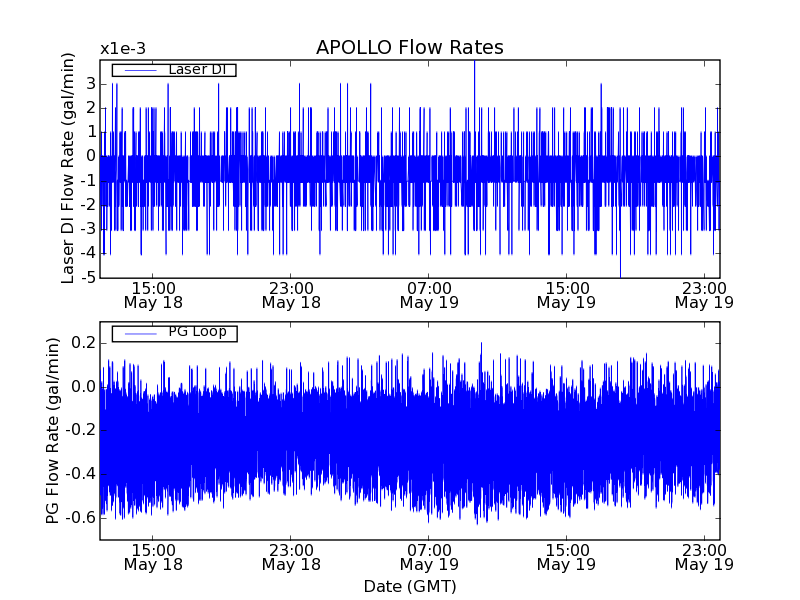Click the 0.2 tick on PG Flow axis
This screenshot has height=600, width=800.
pos(83,343)
